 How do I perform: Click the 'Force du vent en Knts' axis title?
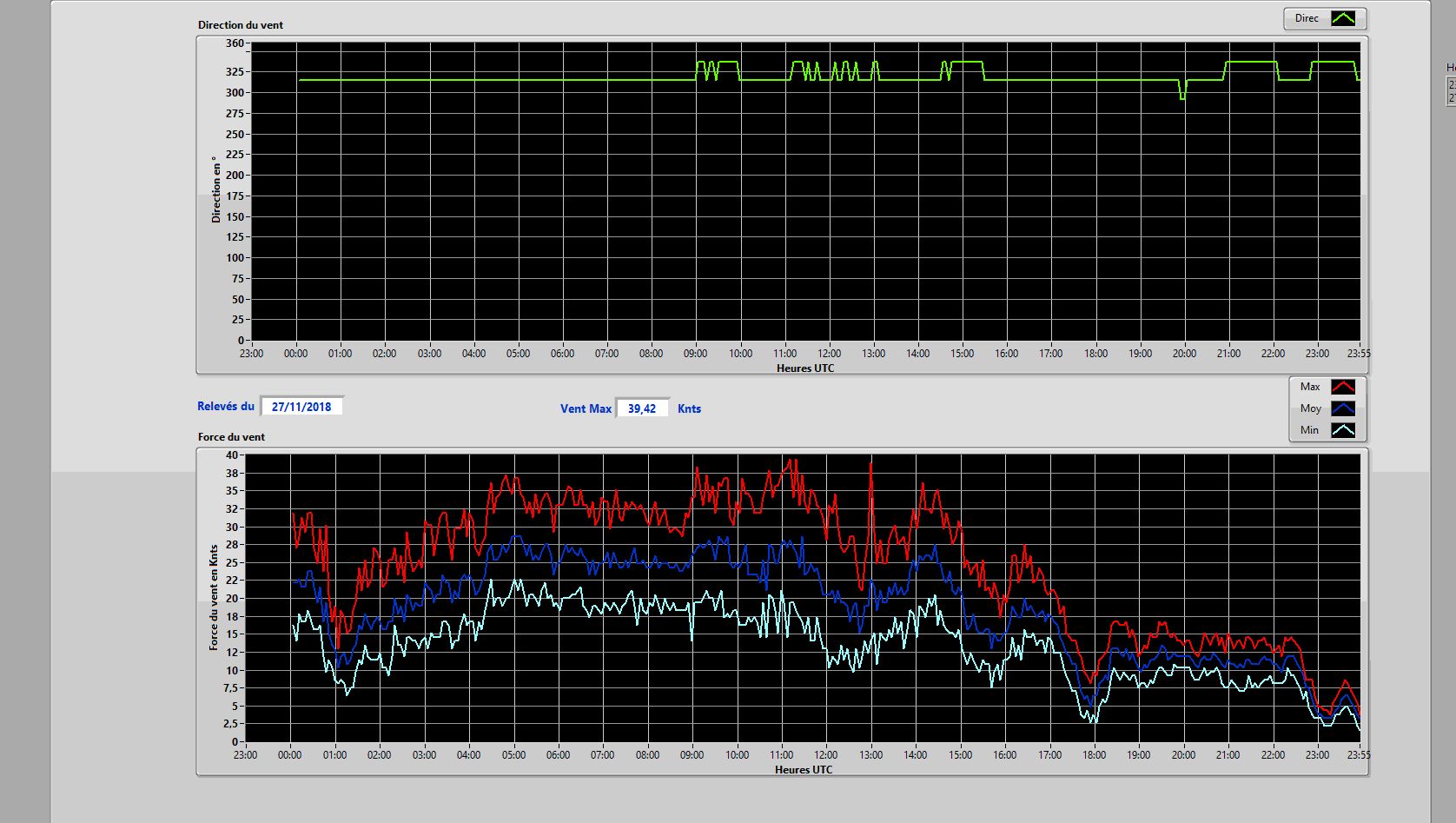pyautogui.click(x=214, y=598)
